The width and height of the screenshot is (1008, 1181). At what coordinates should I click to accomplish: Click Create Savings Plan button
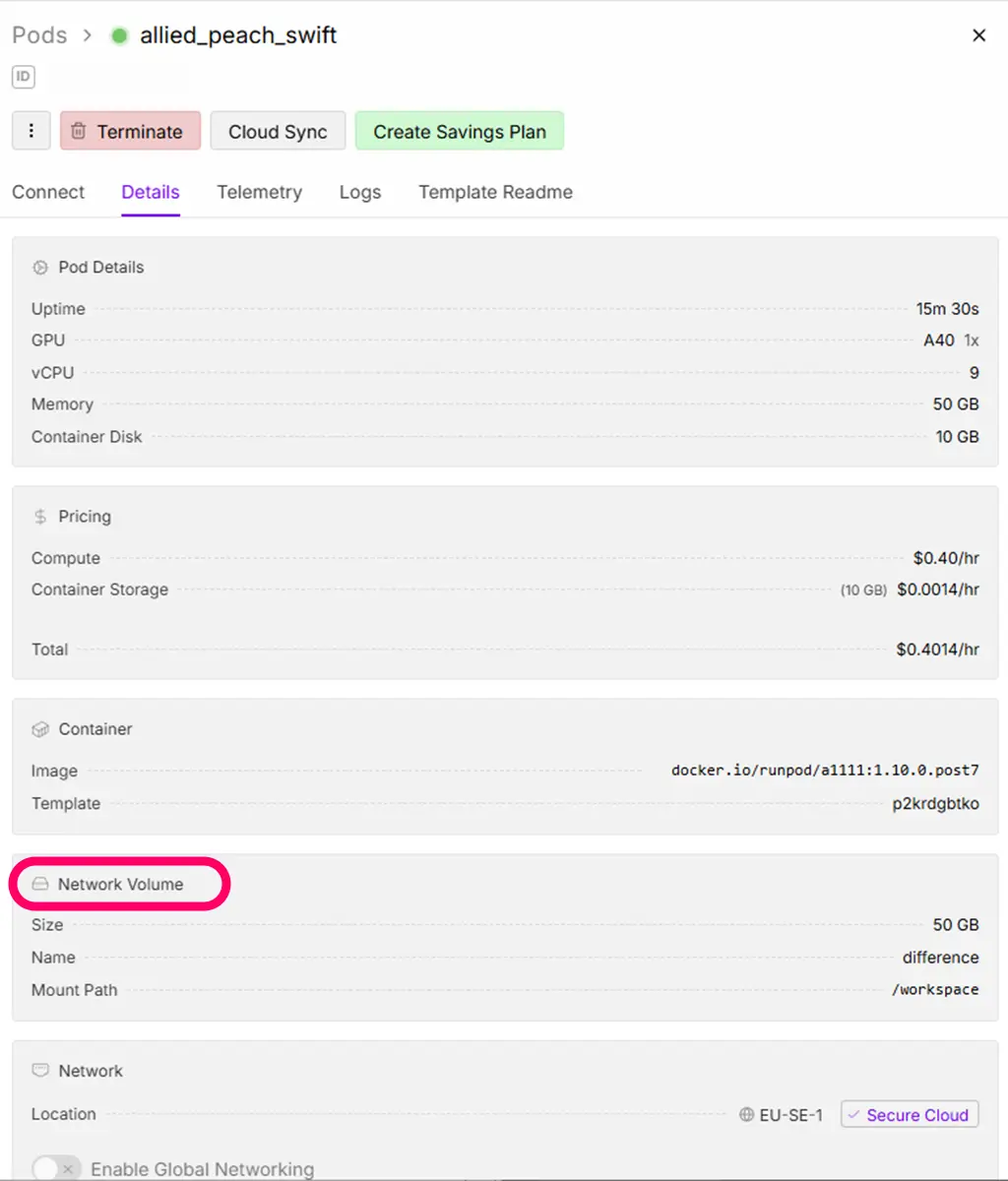459,131
